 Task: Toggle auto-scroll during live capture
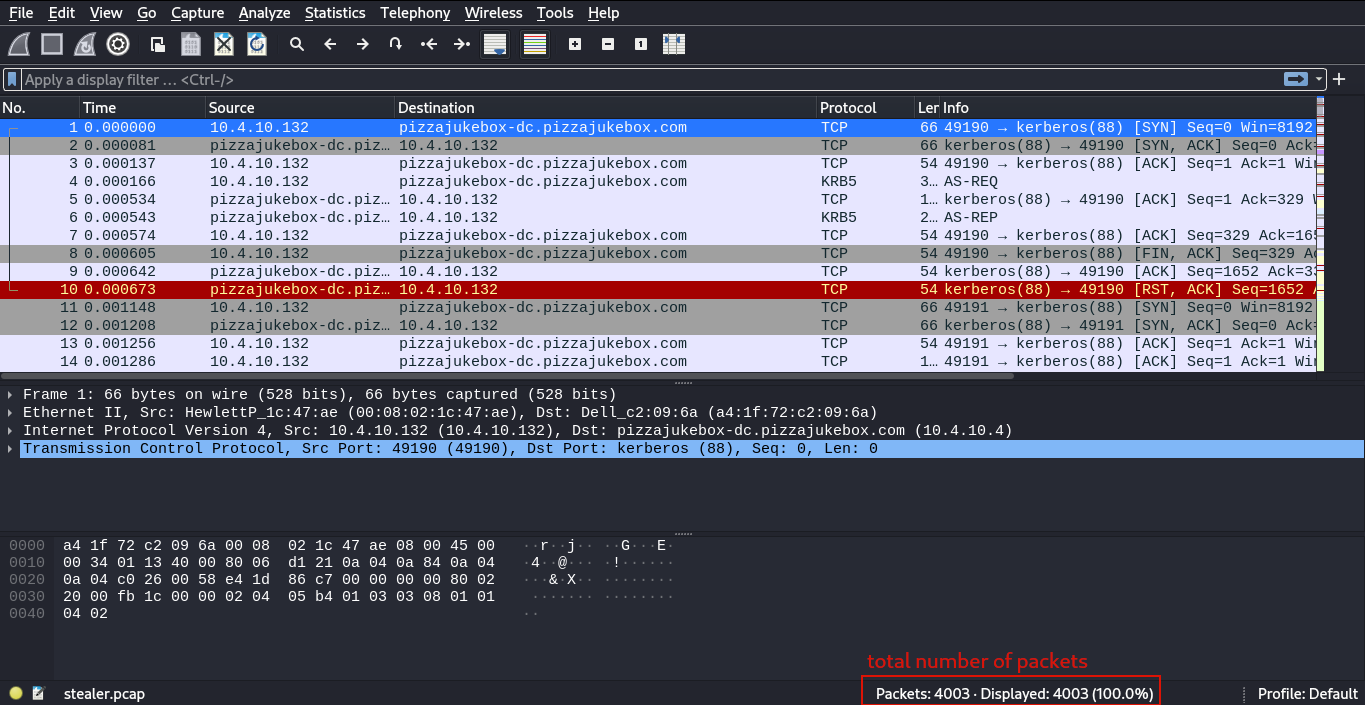point(495,44)
